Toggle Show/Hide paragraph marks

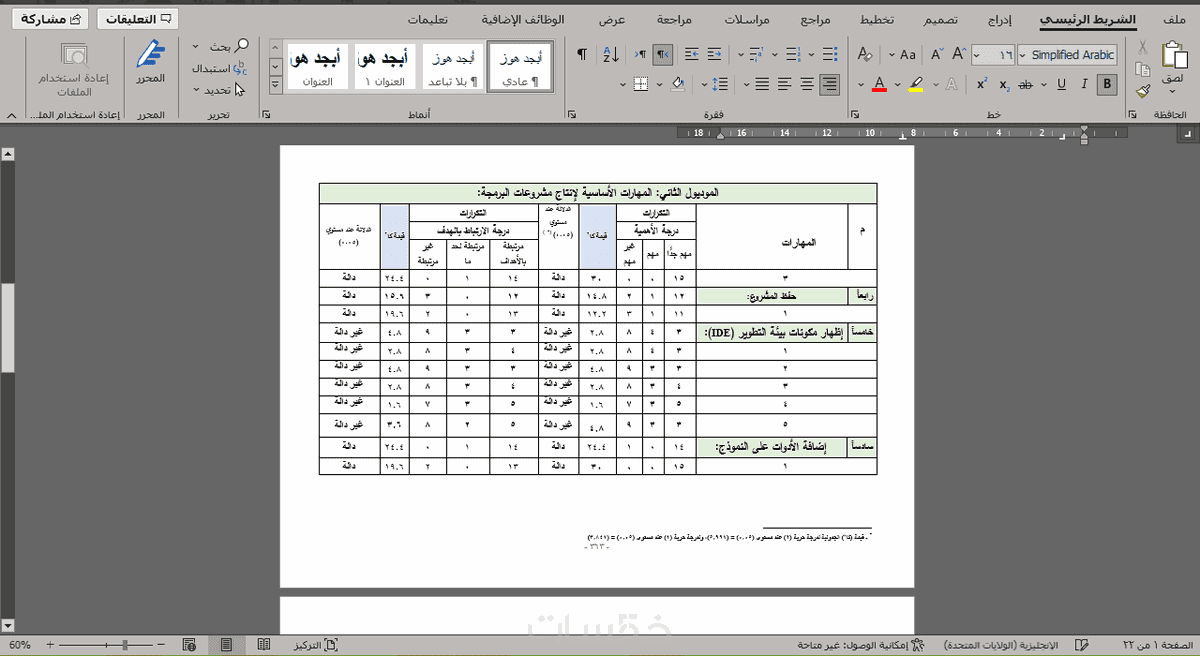pos(582,54)
